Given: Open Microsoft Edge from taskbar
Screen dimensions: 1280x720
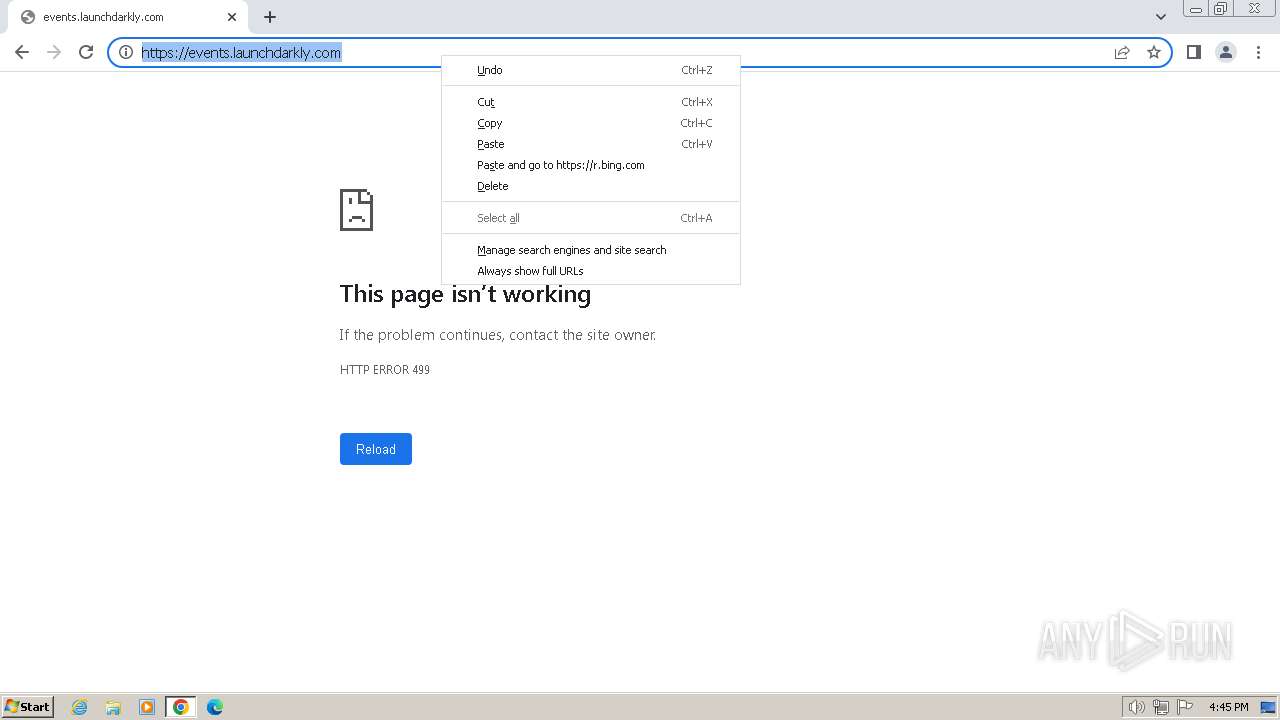Looking at the screenshot, I should [x=215, y=707].
